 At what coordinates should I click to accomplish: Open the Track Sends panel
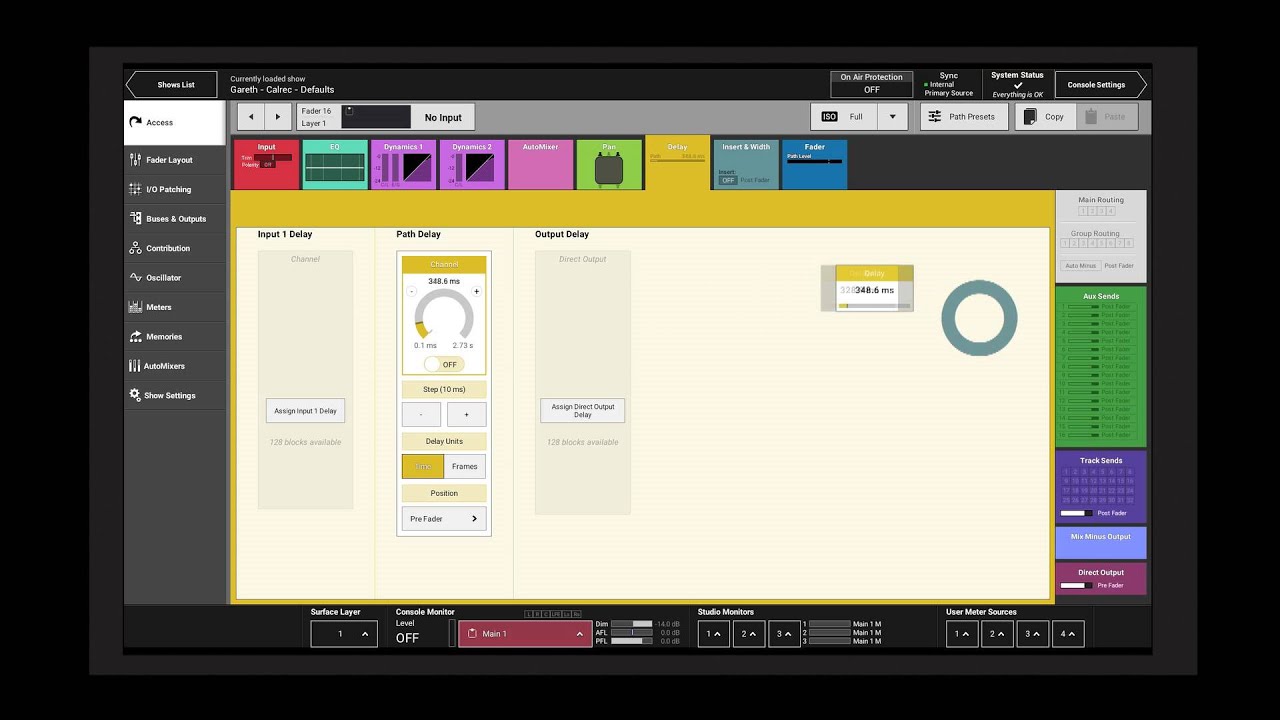tap(1101, 486)
